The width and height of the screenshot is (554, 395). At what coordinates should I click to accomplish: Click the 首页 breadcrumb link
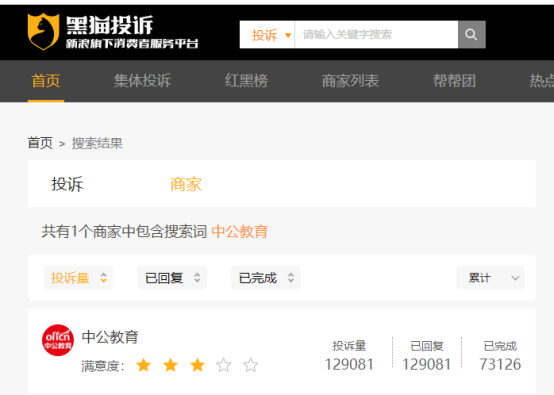click(x=40, y=143)
